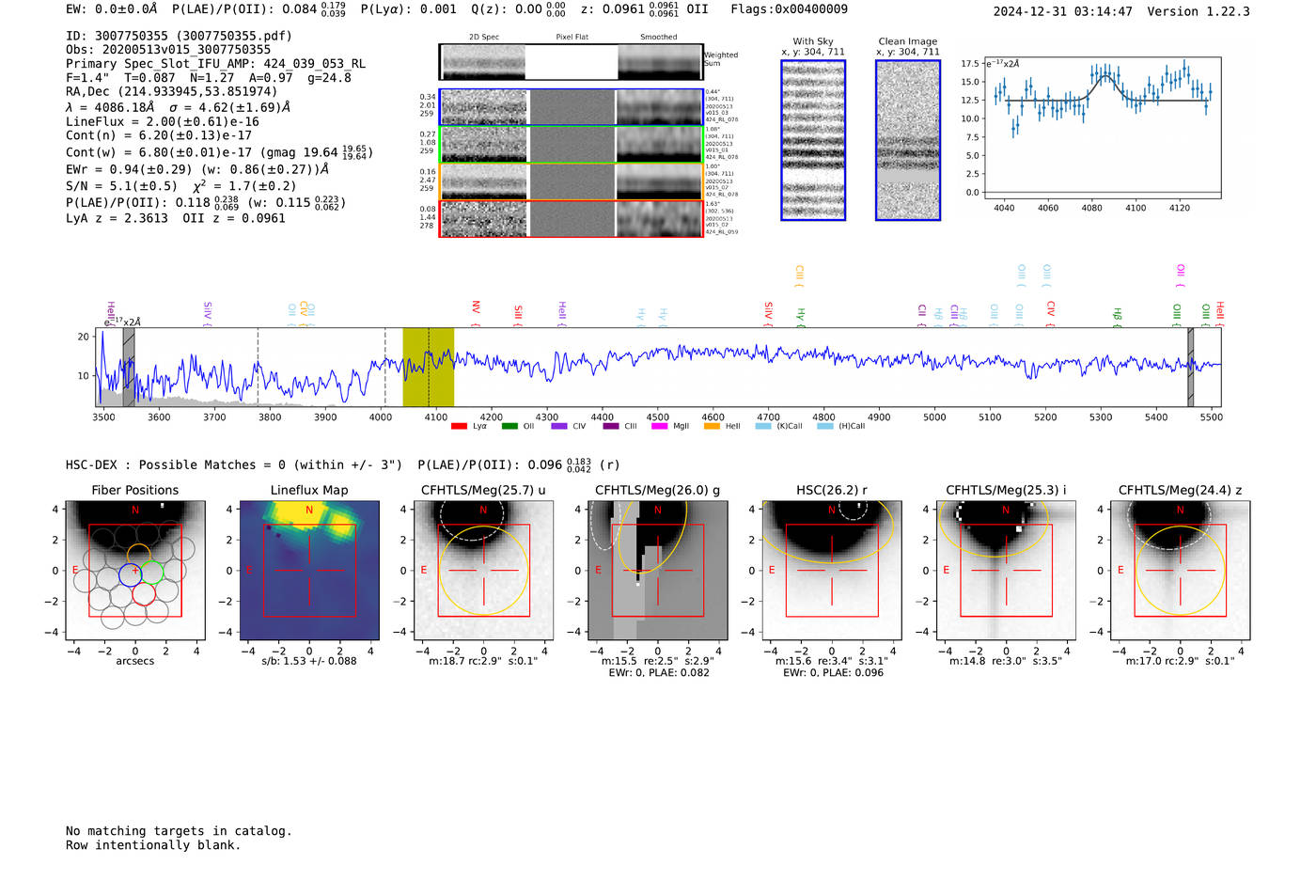The width and height of the screenshot is (1316, 896).
Task: Click the red Lyα legend swatch
Action: 459,426
